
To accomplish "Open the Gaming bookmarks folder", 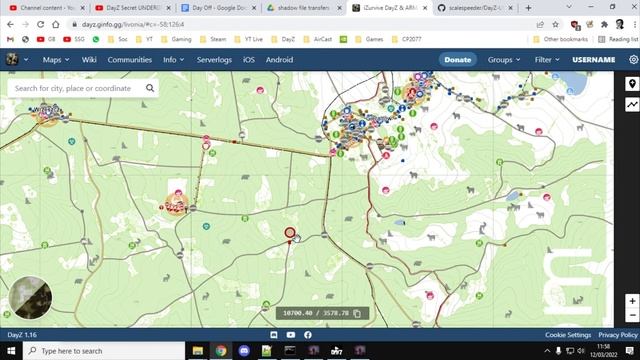I will pyautogui.click(x=176, y=39).
